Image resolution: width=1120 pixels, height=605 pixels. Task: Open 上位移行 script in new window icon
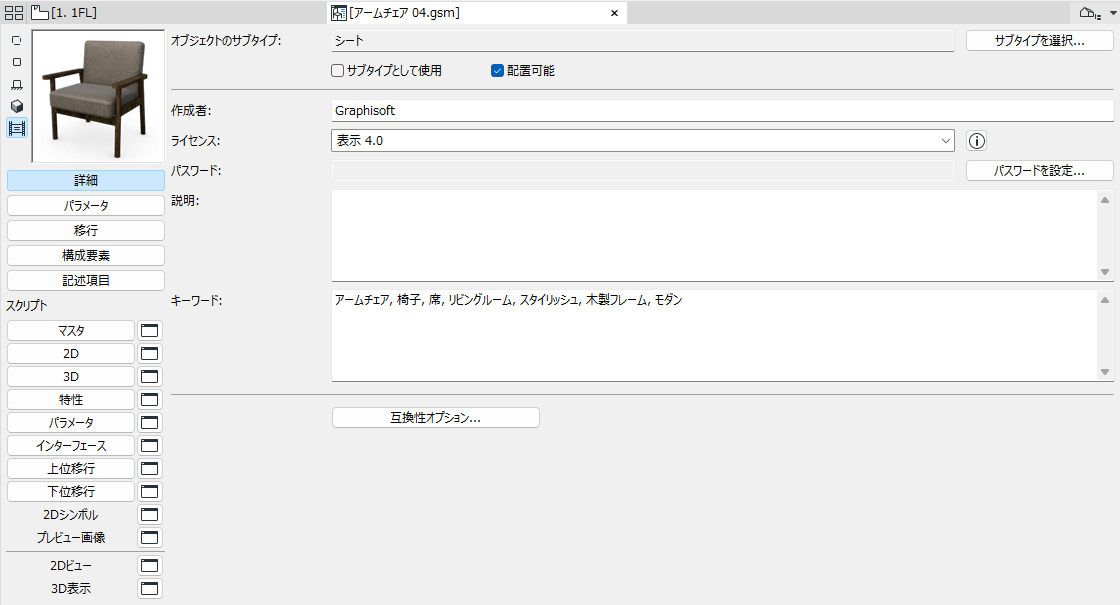149,468
